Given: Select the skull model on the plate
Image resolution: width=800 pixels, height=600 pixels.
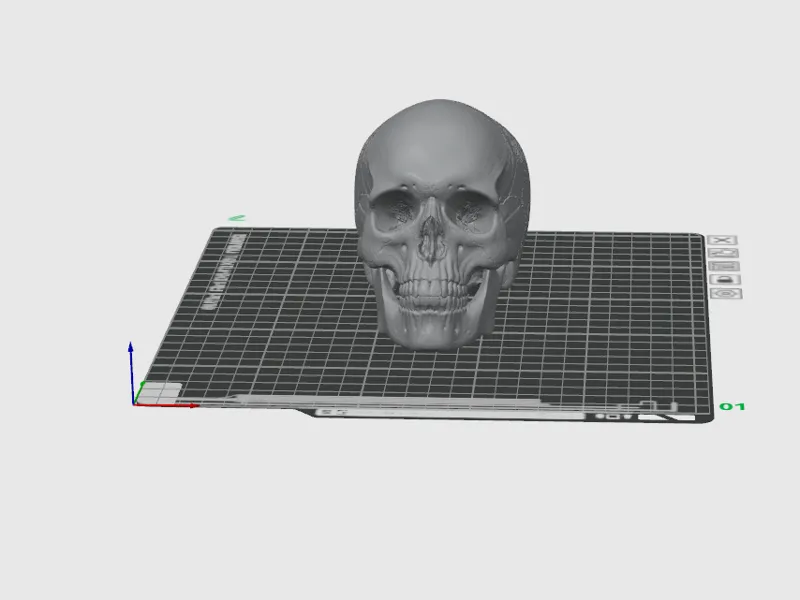Looking at the screenshot, I should (x=442, y=223).
